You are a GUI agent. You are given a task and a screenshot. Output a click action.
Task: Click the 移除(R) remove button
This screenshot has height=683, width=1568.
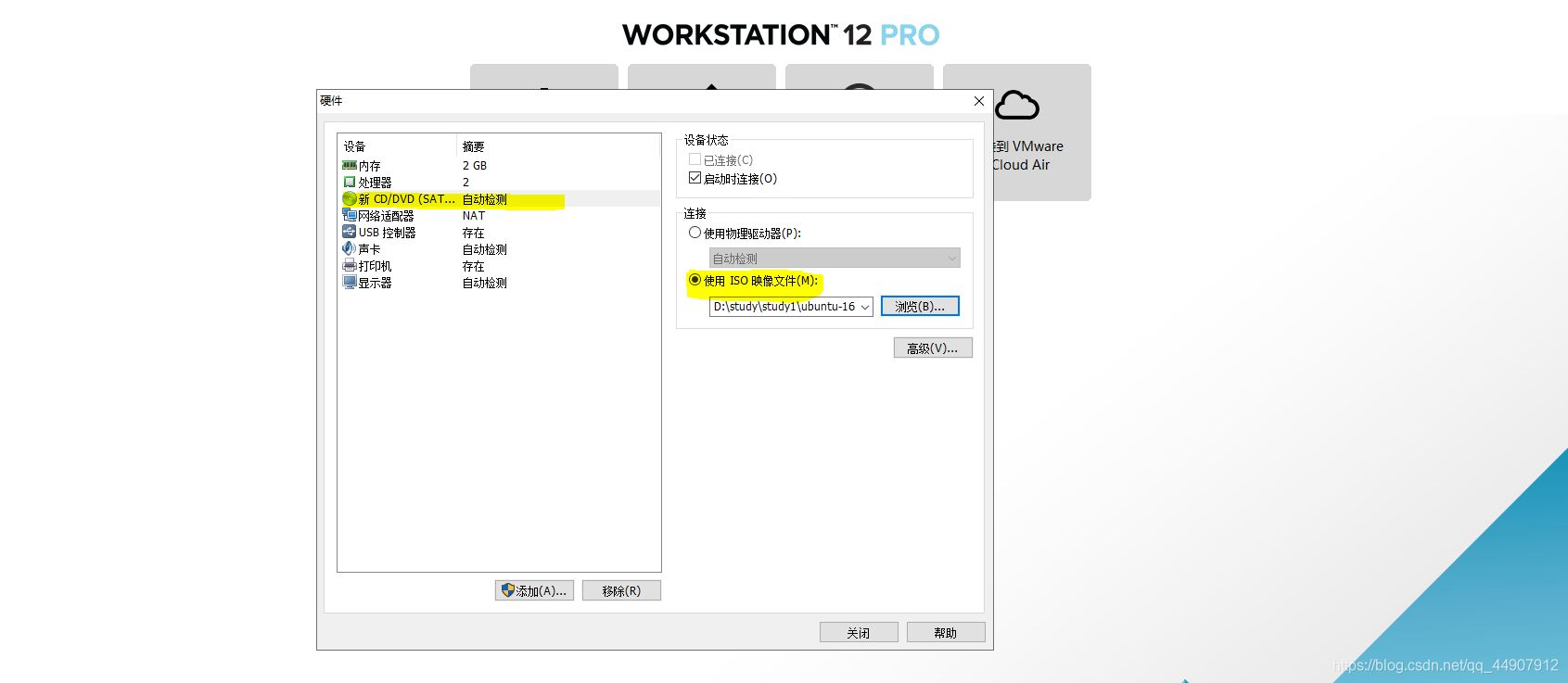click(x=621, y=590)
